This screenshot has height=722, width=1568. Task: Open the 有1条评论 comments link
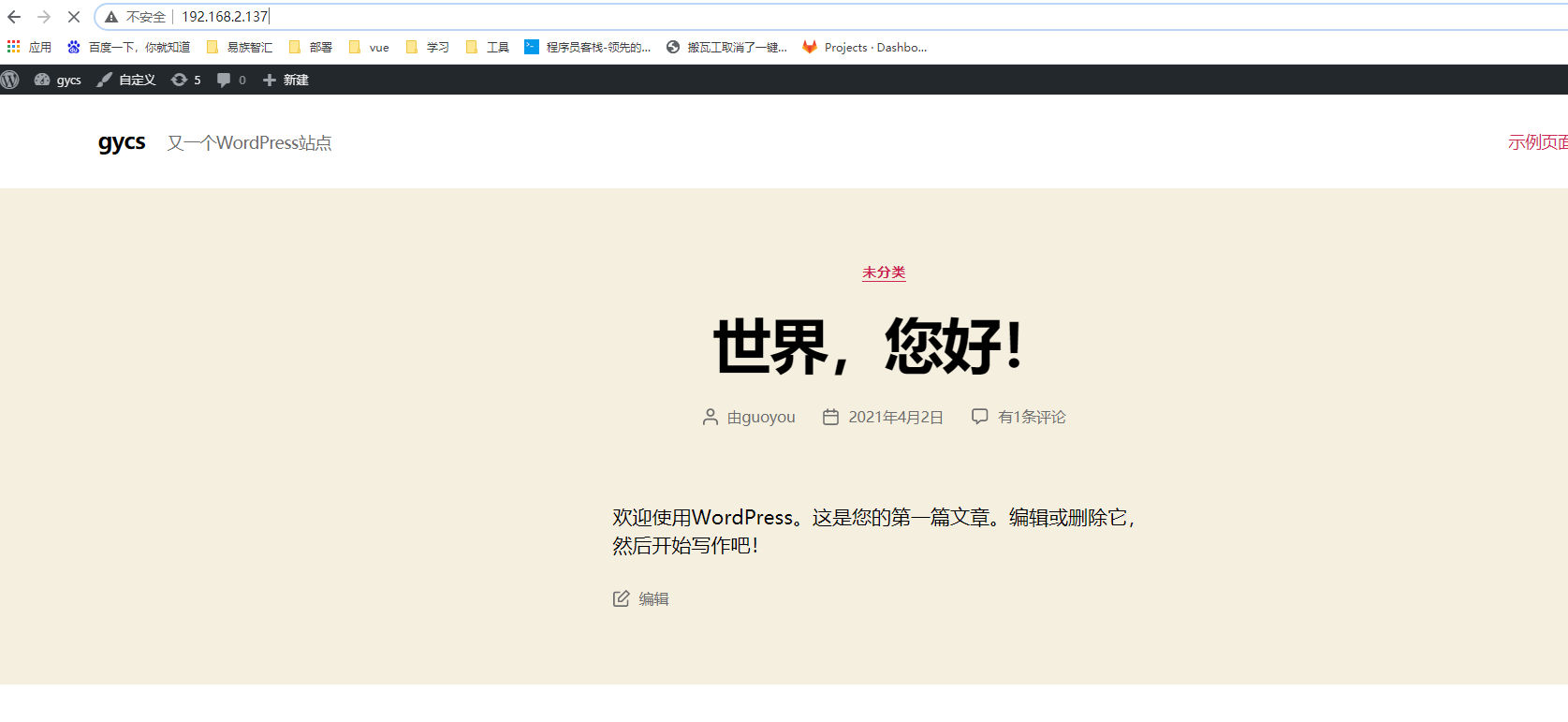[x=1032, y=417]
